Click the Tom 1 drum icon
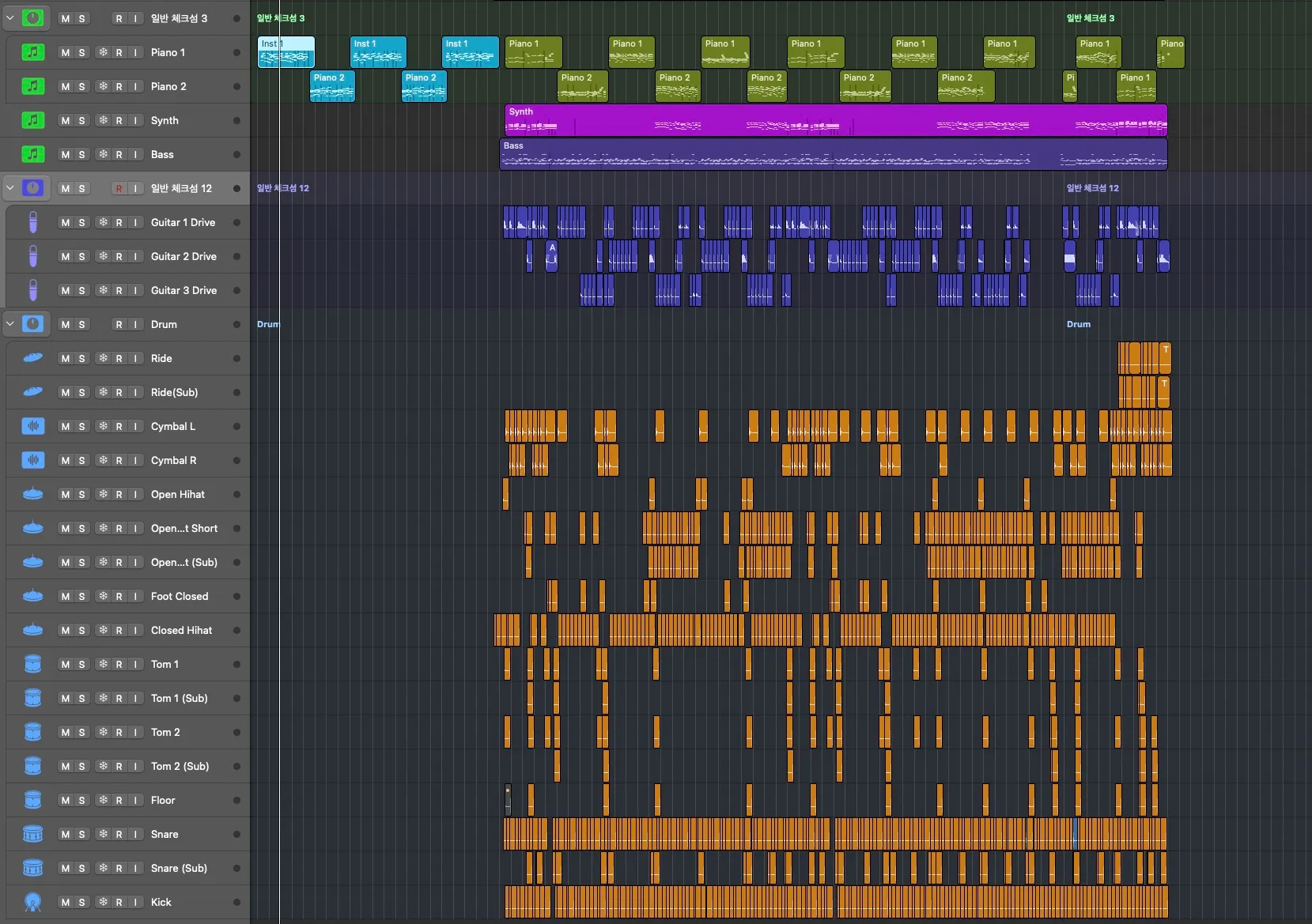 coord(32,664)
